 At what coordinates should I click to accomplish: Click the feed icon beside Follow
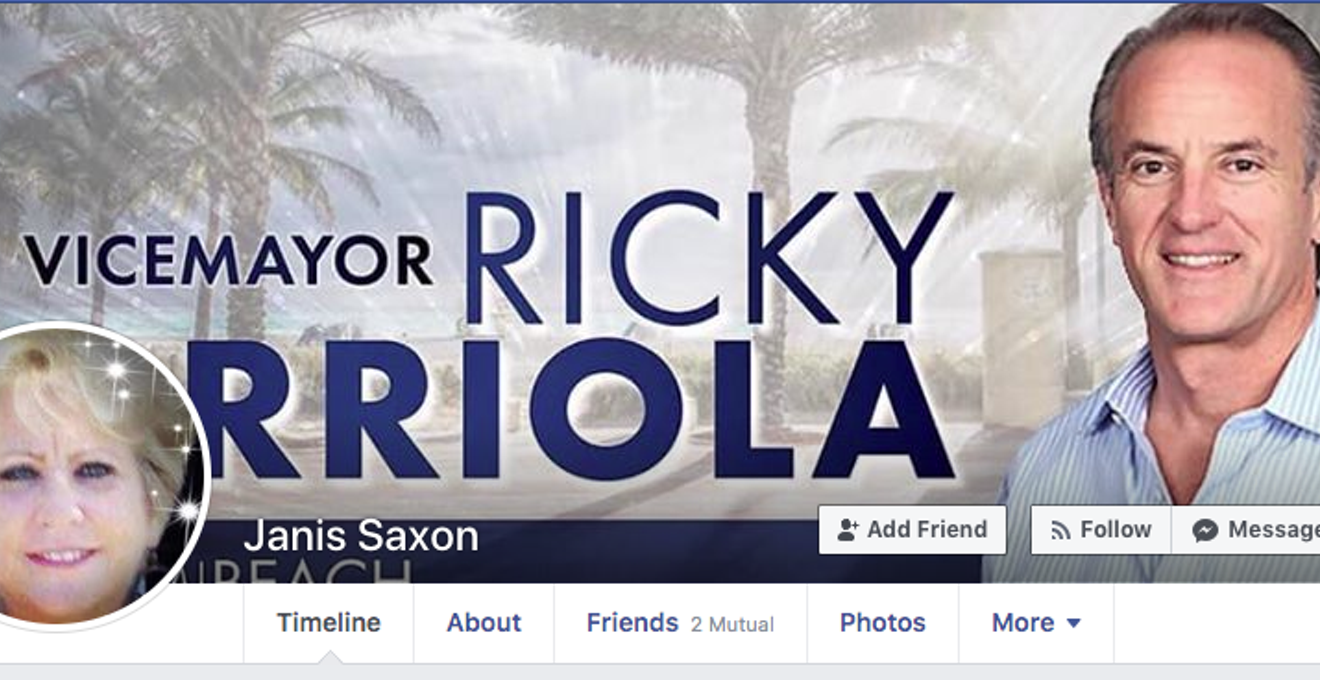click(1061, 530)
